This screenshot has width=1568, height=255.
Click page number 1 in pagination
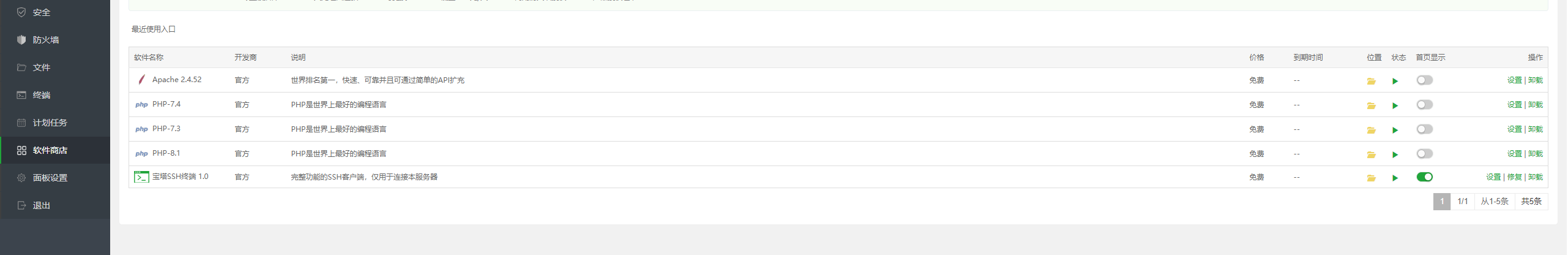click(x=1441, y=202)
